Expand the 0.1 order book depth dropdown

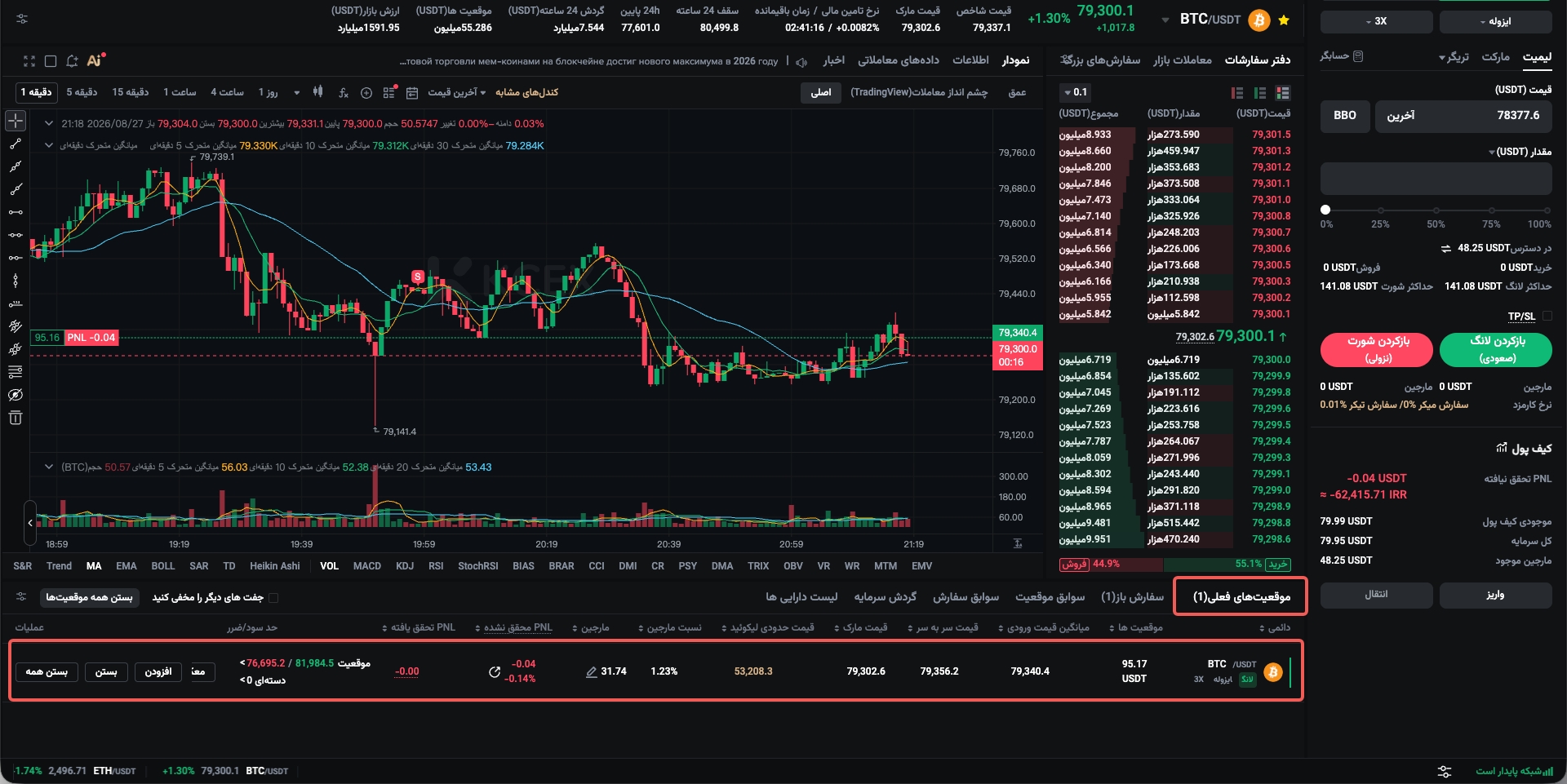pos(1075,92)
